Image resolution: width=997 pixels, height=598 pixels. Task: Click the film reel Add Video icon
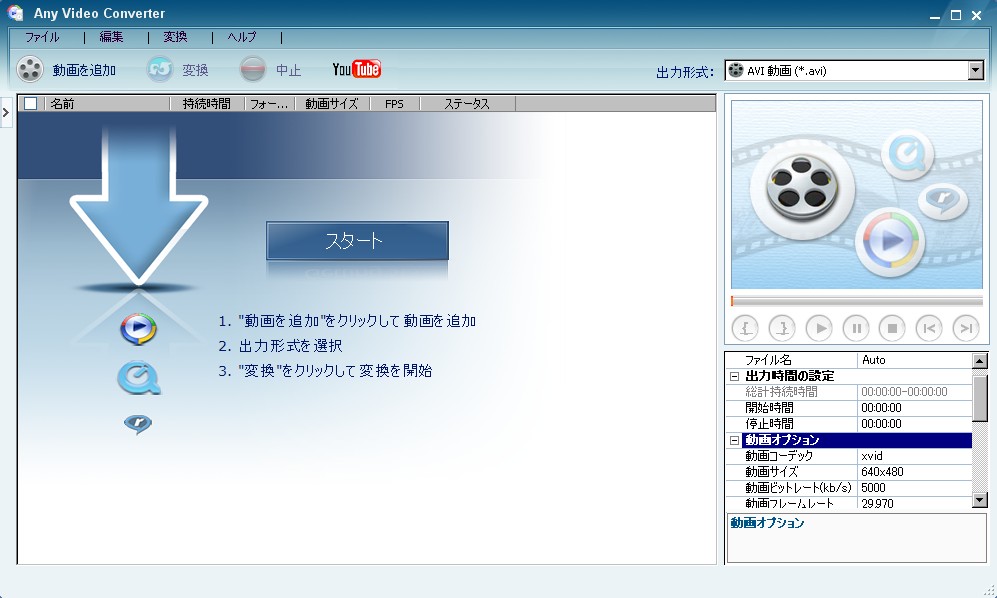click(30, 69)
